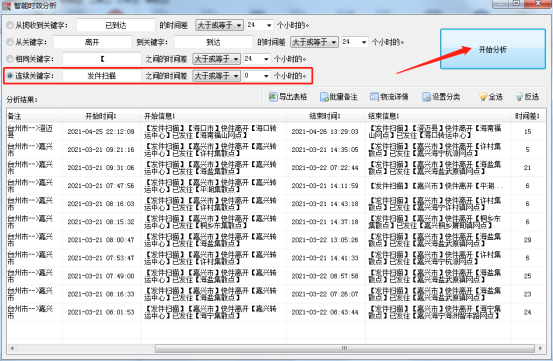Viewport: 553px width, 361px height.
Task: Click end time 2021-03-21 14:11:59
Action: [325, 186]
